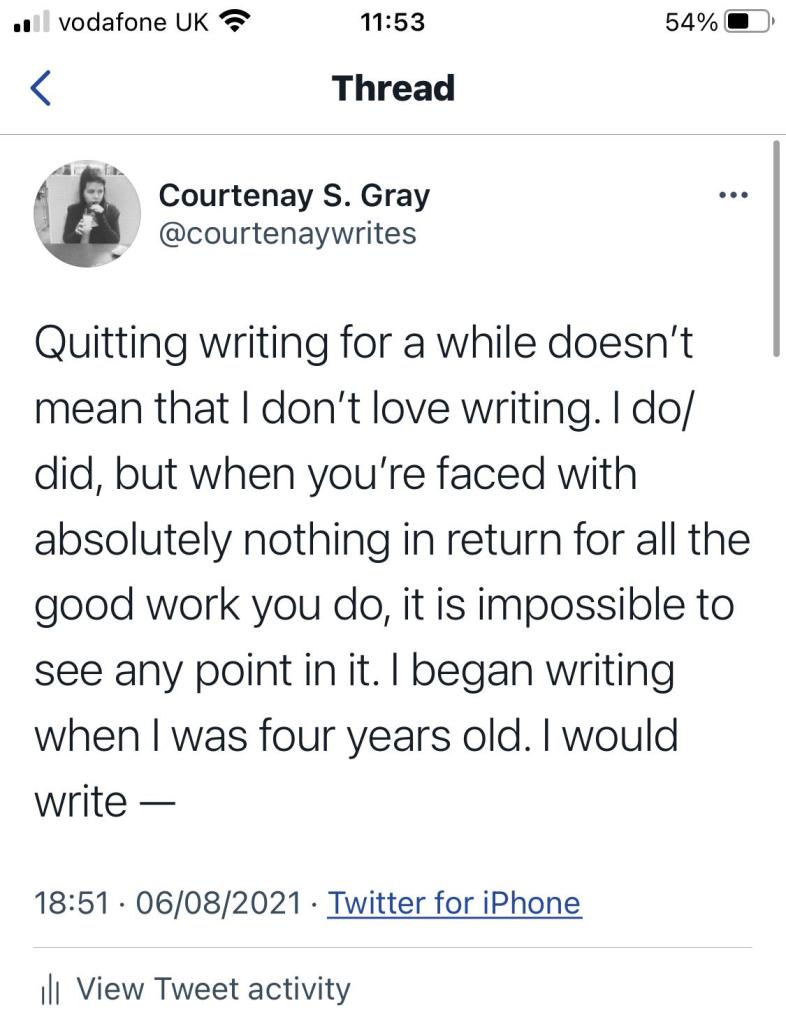Tap the display name Courtenay S. Gray
Viewport: 786px width, 1024px height.
pyautogui.click(x=294, y=194)
